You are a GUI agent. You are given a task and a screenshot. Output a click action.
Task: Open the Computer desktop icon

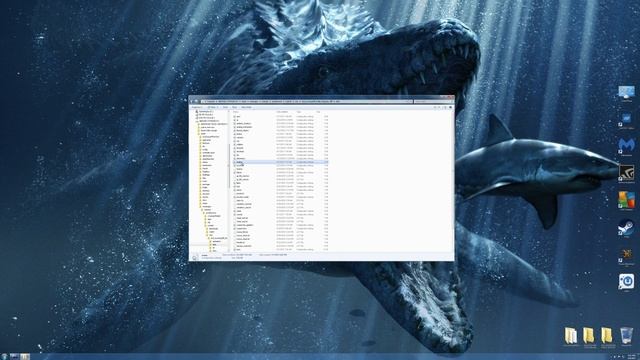pos(626,92)
